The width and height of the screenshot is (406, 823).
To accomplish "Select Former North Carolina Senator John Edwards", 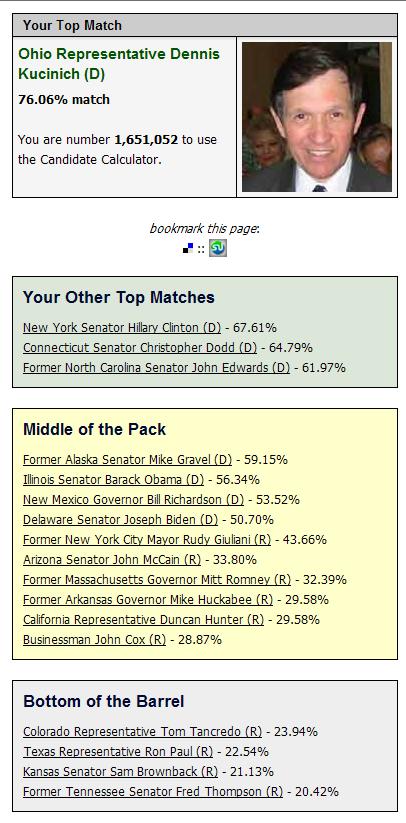I will click(x=156, y=368).
